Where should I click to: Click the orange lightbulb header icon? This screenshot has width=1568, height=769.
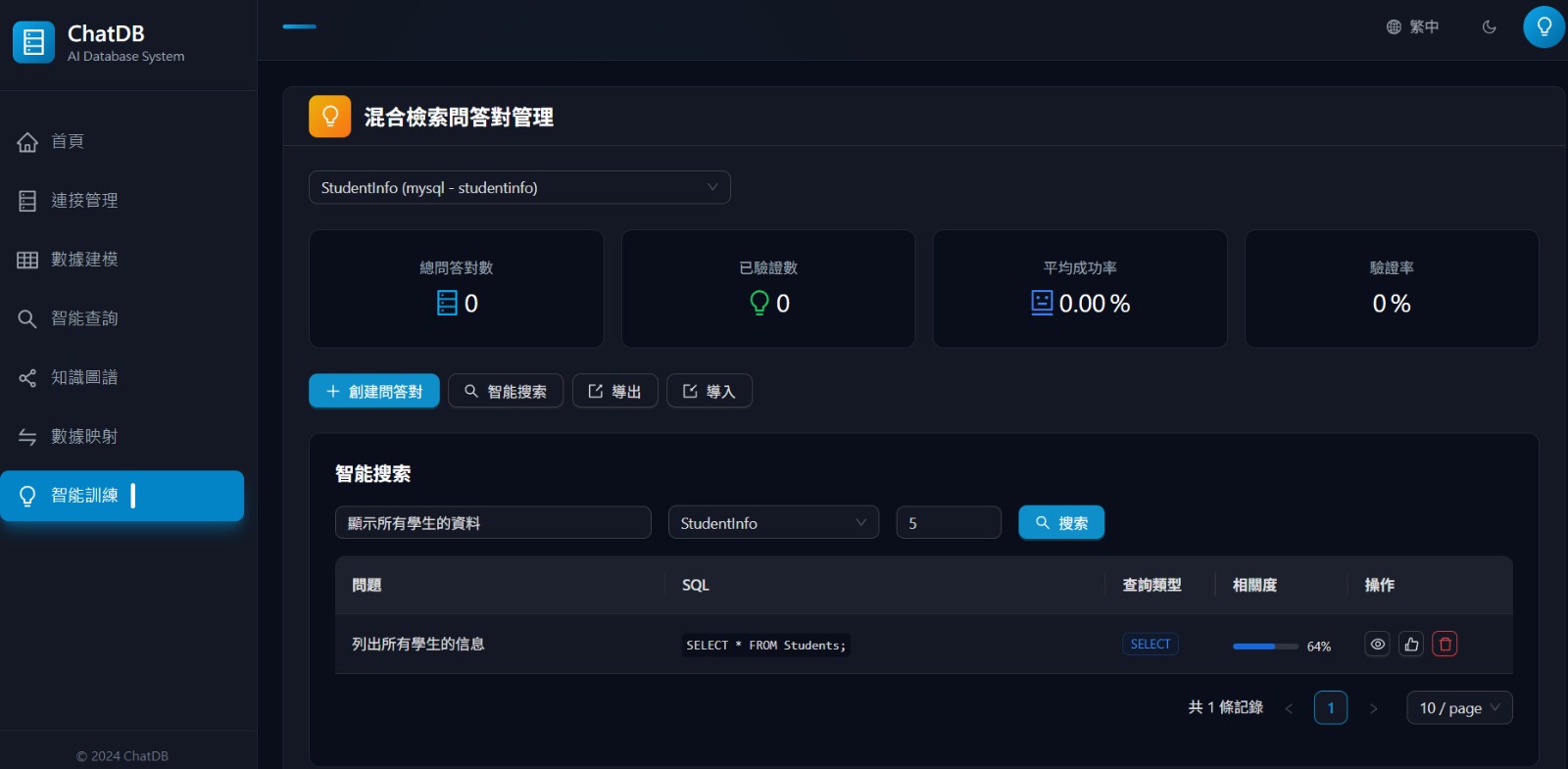click(x=330, y=117)
